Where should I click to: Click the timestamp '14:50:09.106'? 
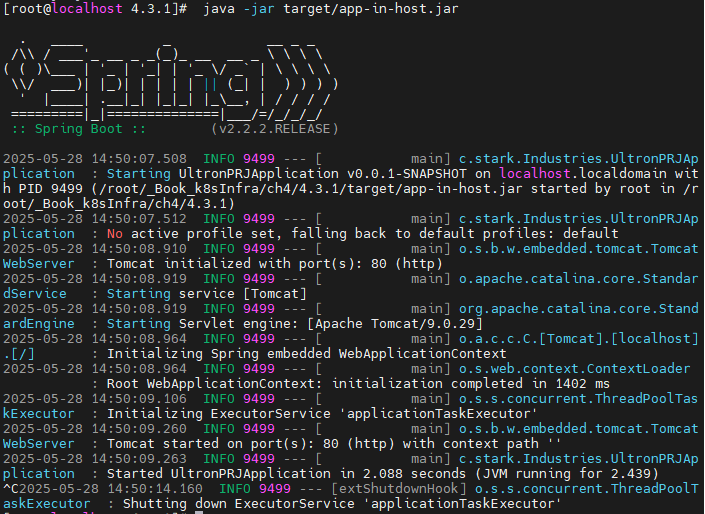[139, 399]
